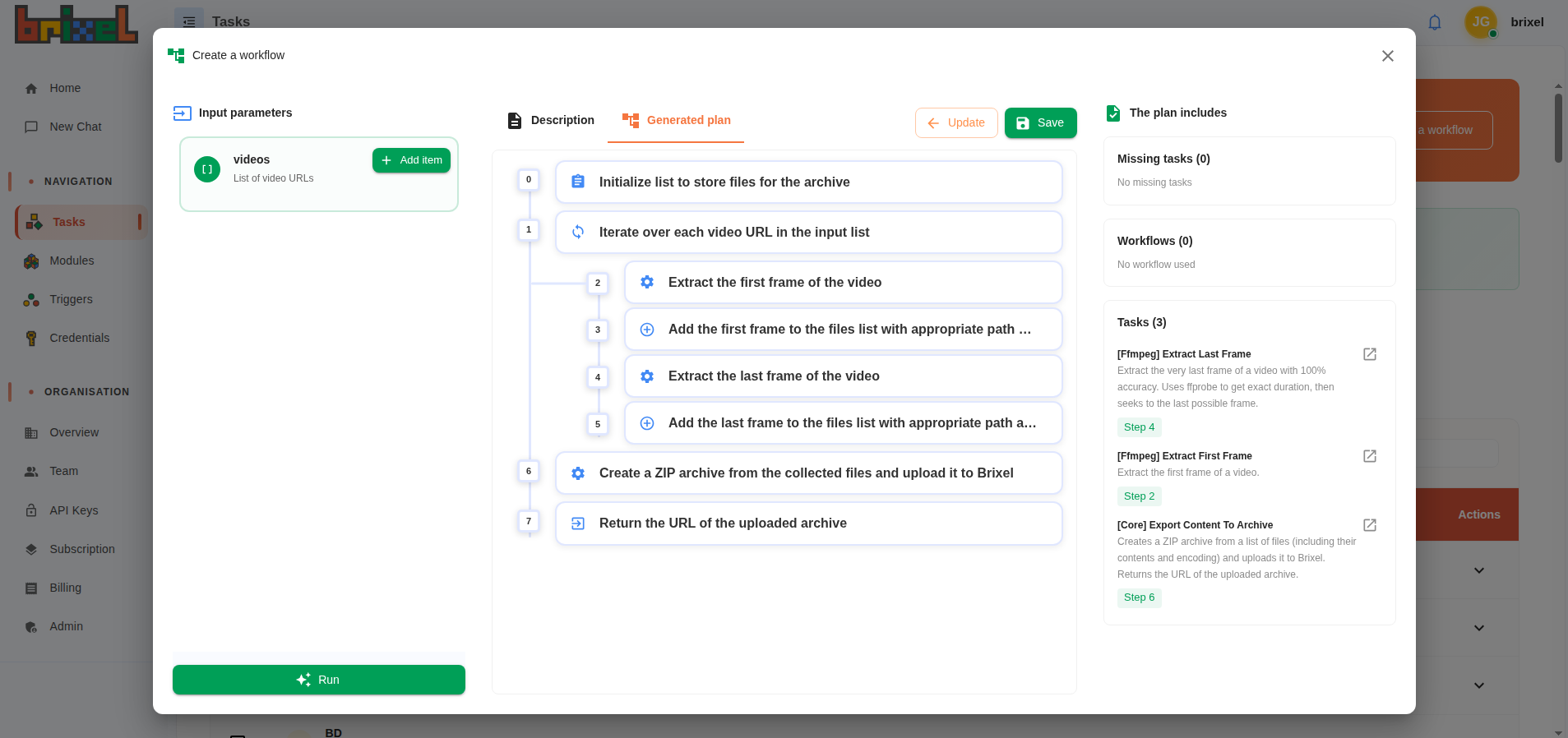Select the Generated plan tab

tap(676, 120)
